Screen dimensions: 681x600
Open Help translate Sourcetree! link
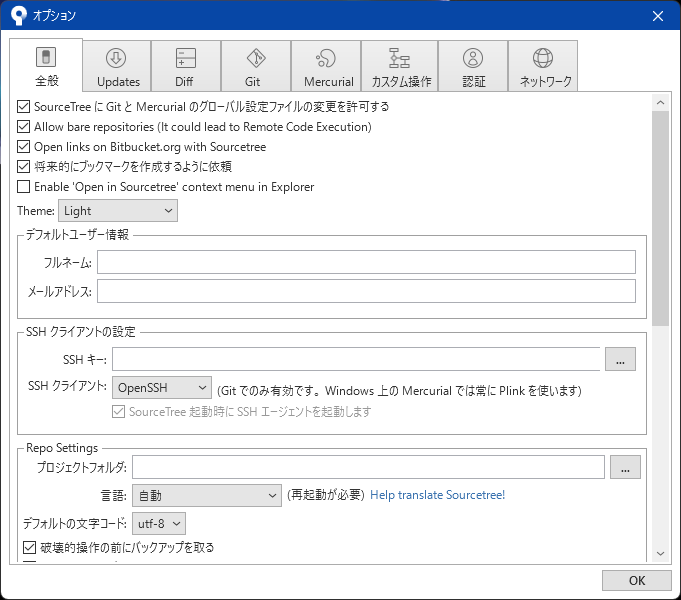(437, 495)
